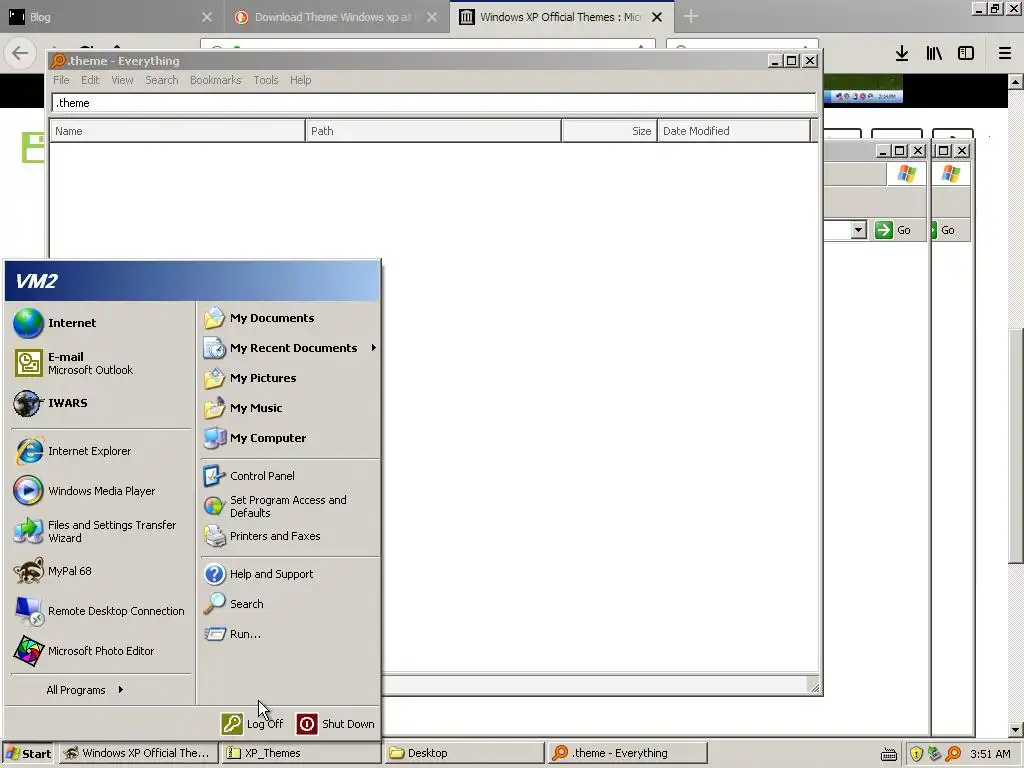1024x768 pixels.
Task: Sort results by Date Modified column
Action: tap(734, 131)
